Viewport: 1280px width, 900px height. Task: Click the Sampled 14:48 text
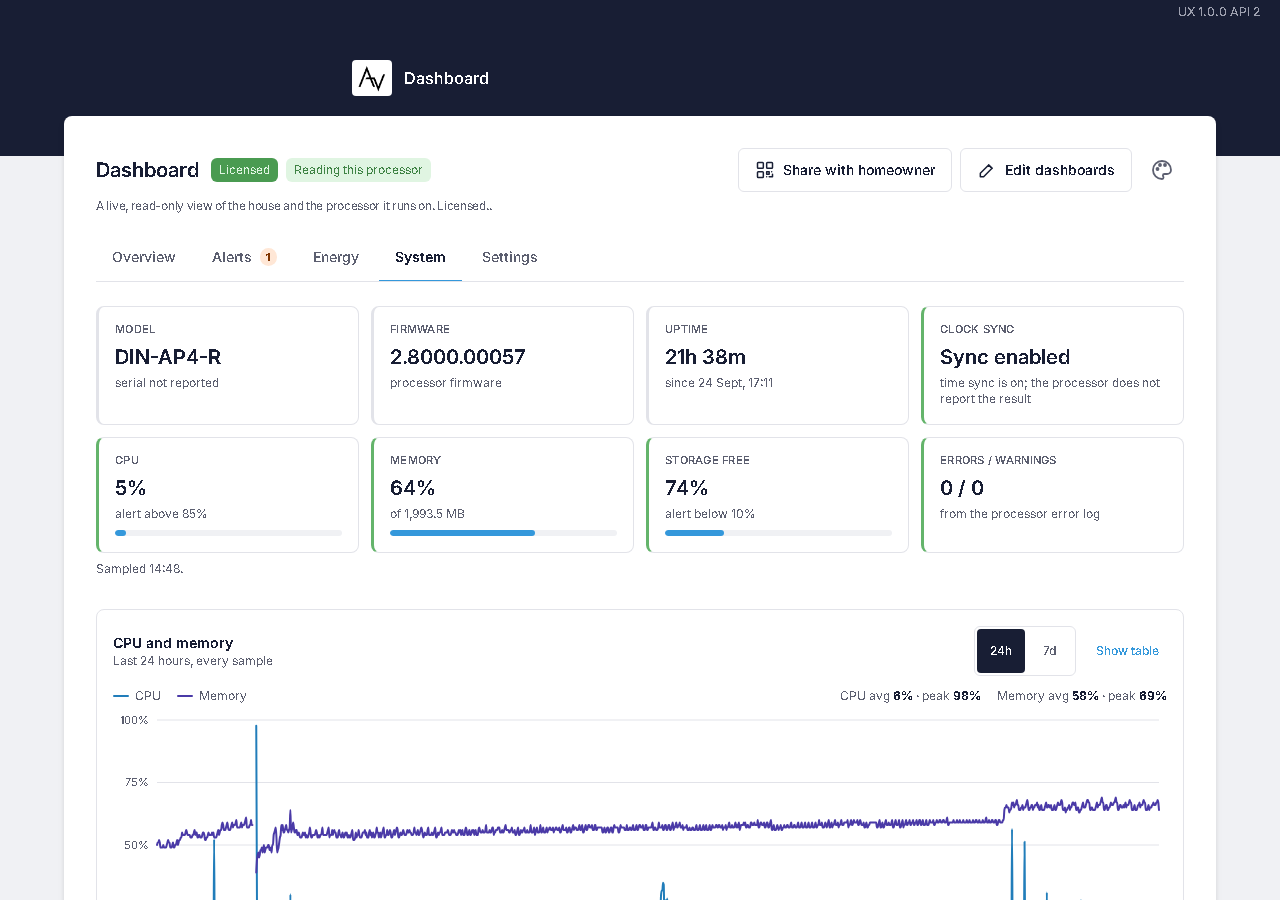point(140,569)
